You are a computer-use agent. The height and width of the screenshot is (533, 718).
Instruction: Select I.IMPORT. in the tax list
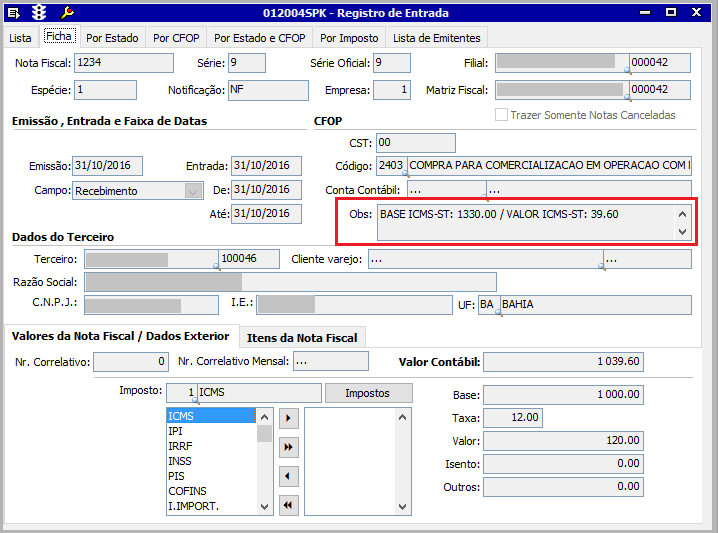211,506
